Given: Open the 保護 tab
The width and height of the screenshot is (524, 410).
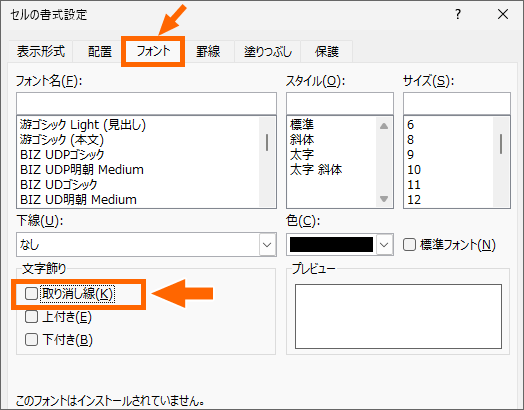Looking at the screenshot, I should pyautogui.click(x=326, y=51).
